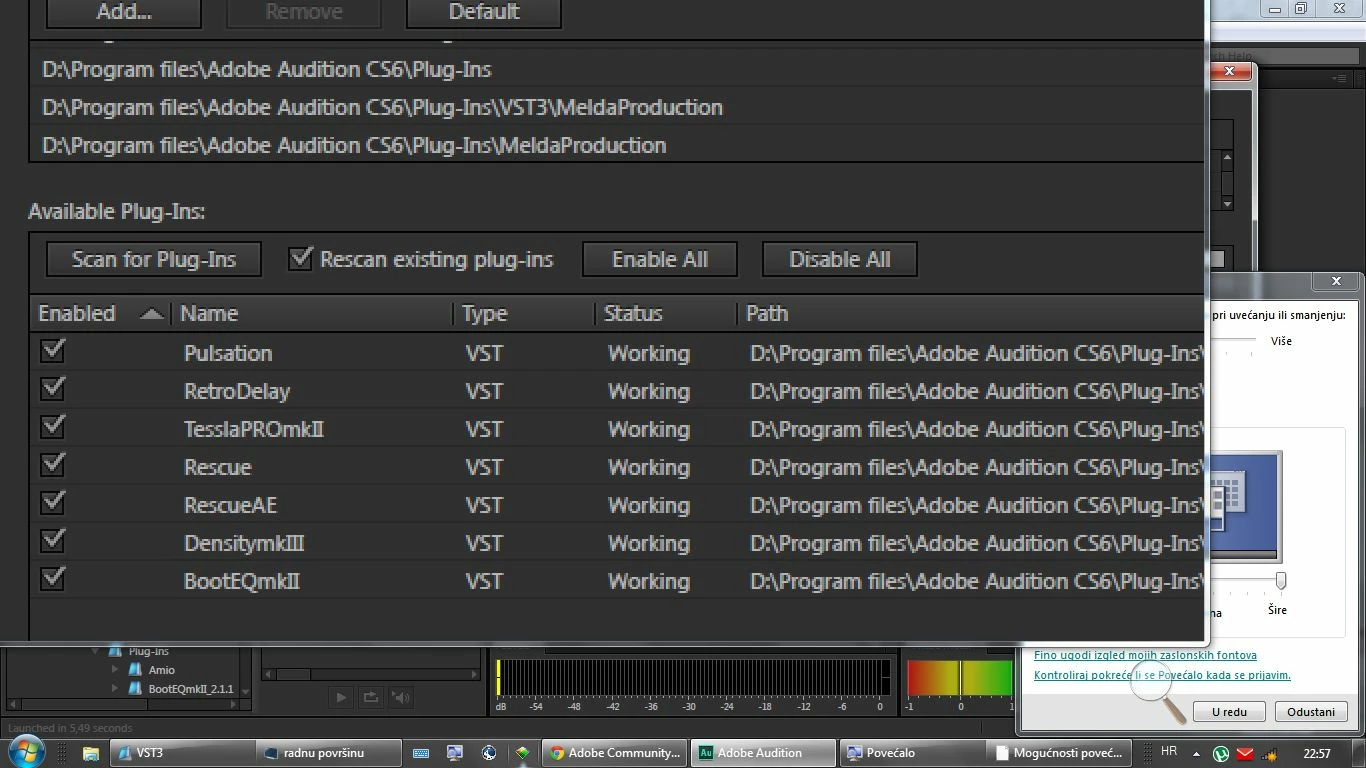Image resolution: width=1366 pixels, height=768 pixels.
Task: Switch to radnu površinu taskbar item
Action: (329, 753)
